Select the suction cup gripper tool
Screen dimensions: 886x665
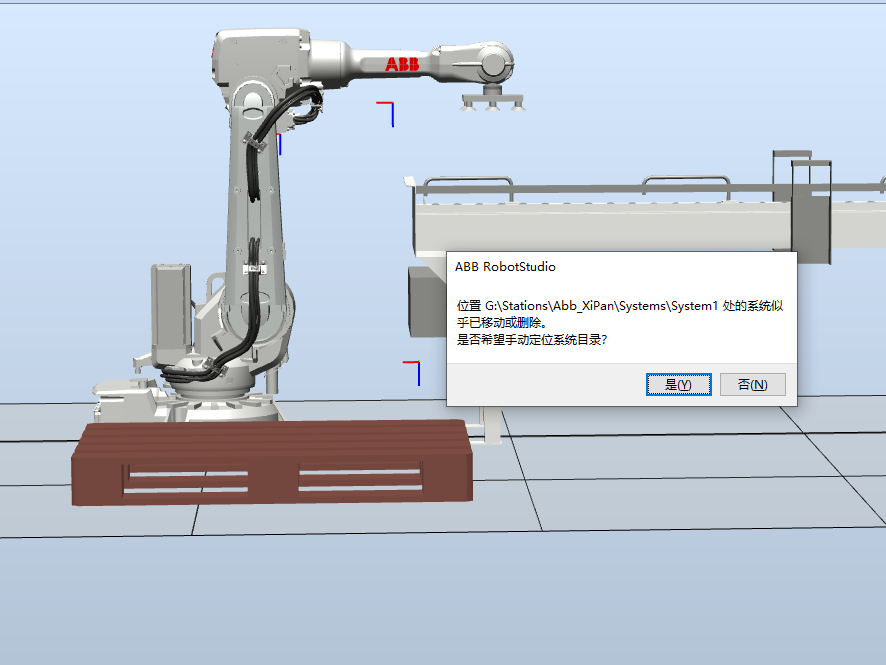pyautogui.click(x=492, y=98)
